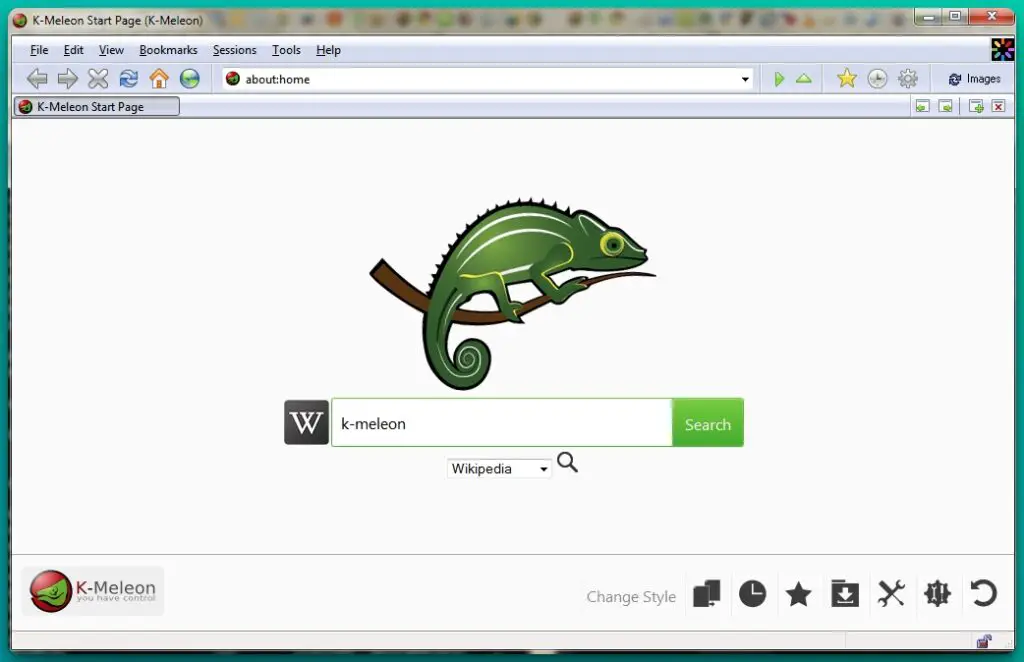Screen dimensions: 1024x662
Task: Select the Back navigation arrow
Action: (37, 78)
